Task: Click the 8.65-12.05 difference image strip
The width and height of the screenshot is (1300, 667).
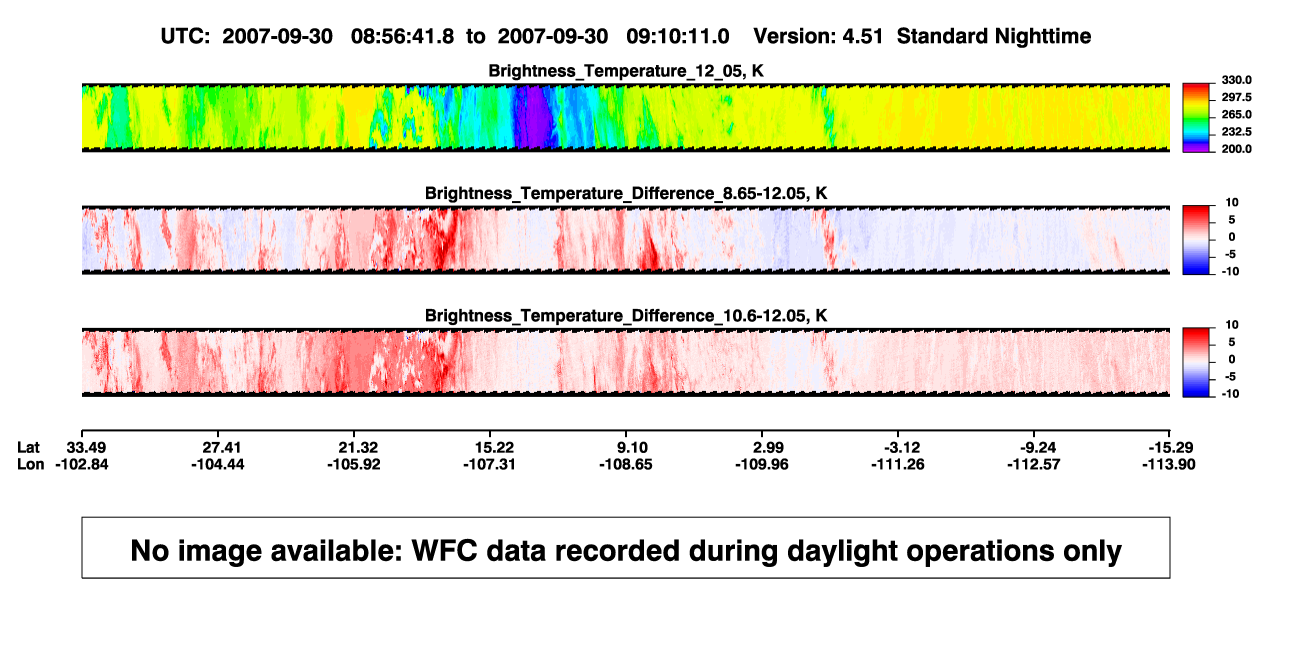Action: (x=626, y=240)
